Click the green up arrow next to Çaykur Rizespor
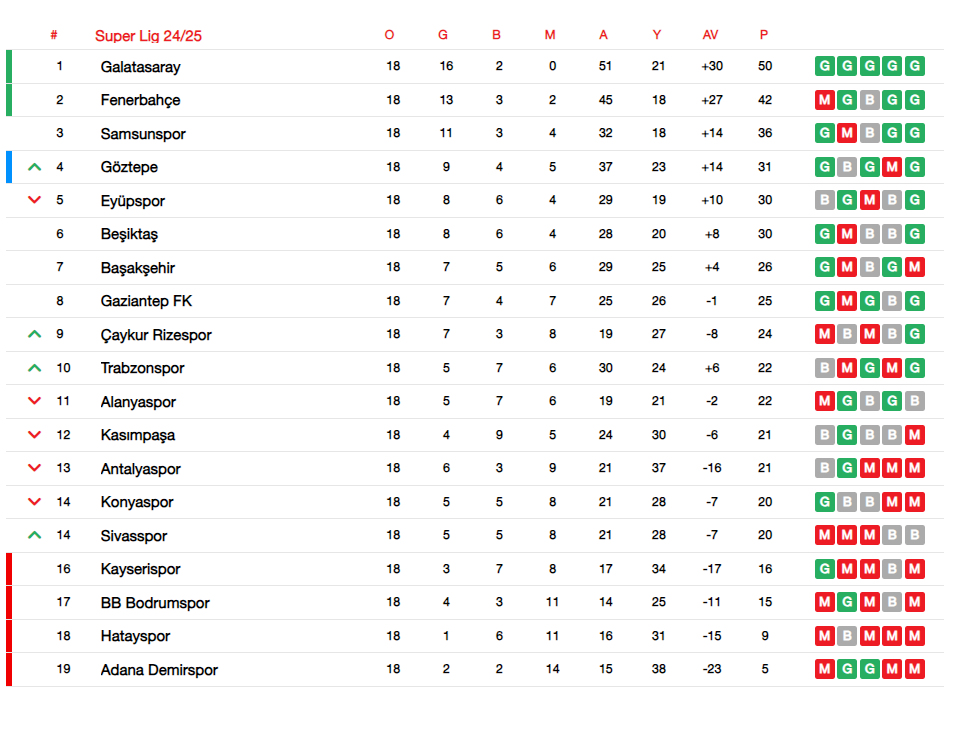This screenshot has width=956, height=733. 35,334
